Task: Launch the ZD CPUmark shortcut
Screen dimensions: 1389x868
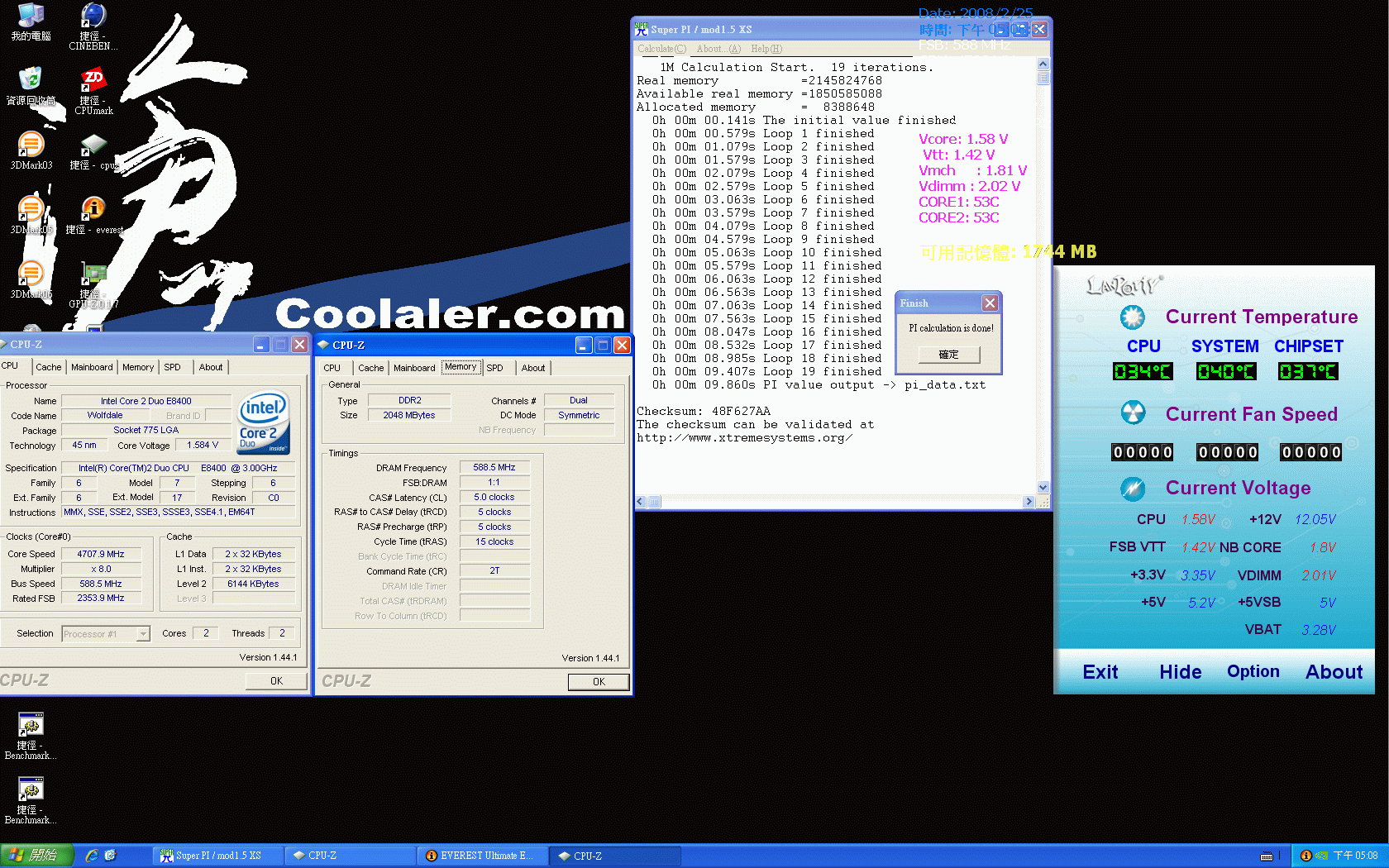Action: pos(93,91)
